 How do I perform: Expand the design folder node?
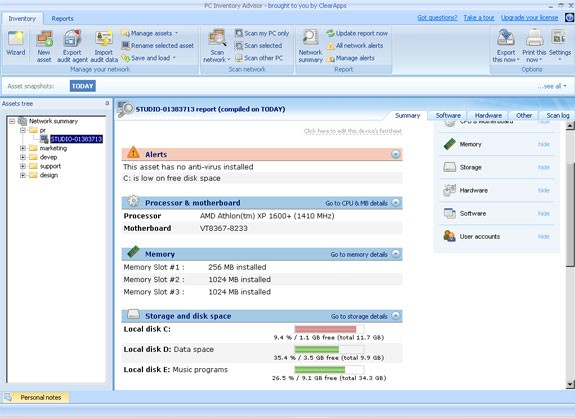click(23, 175)
